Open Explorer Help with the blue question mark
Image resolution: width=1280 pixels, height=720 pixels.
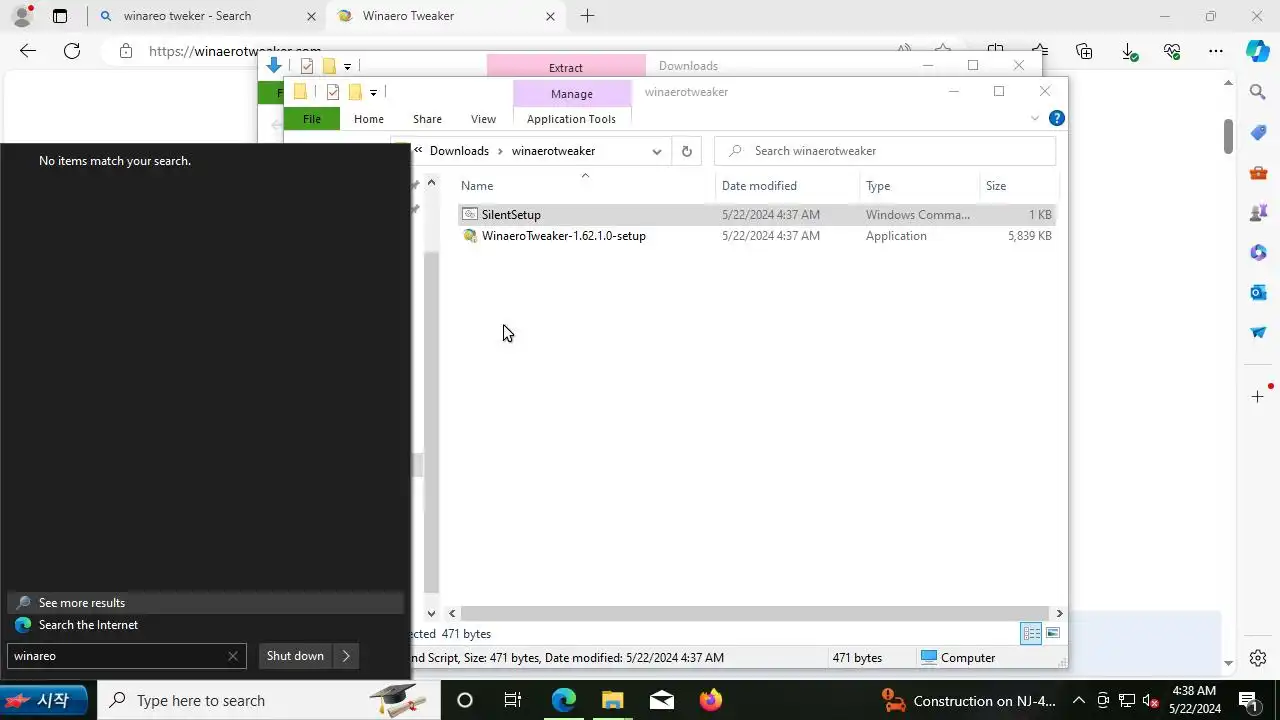click(x=1056, y=118)
